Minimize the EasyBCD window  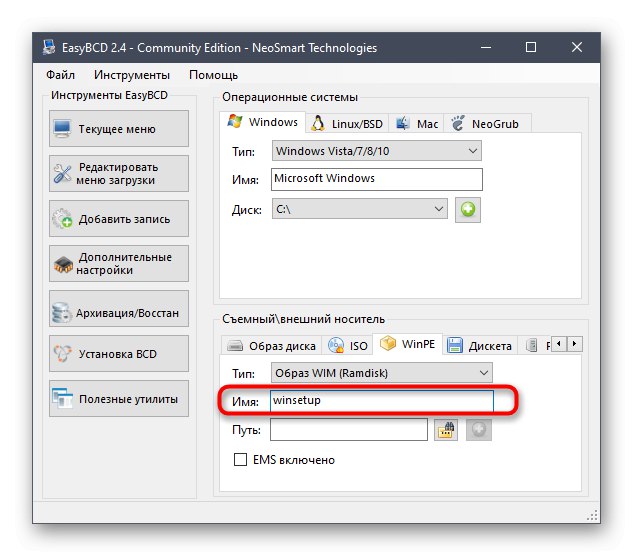pos(486,47)
